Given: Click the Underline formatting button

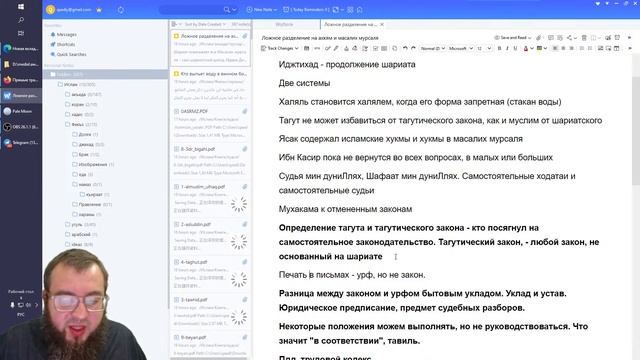Looking at the screenshot, I should [x=515, y=49].
